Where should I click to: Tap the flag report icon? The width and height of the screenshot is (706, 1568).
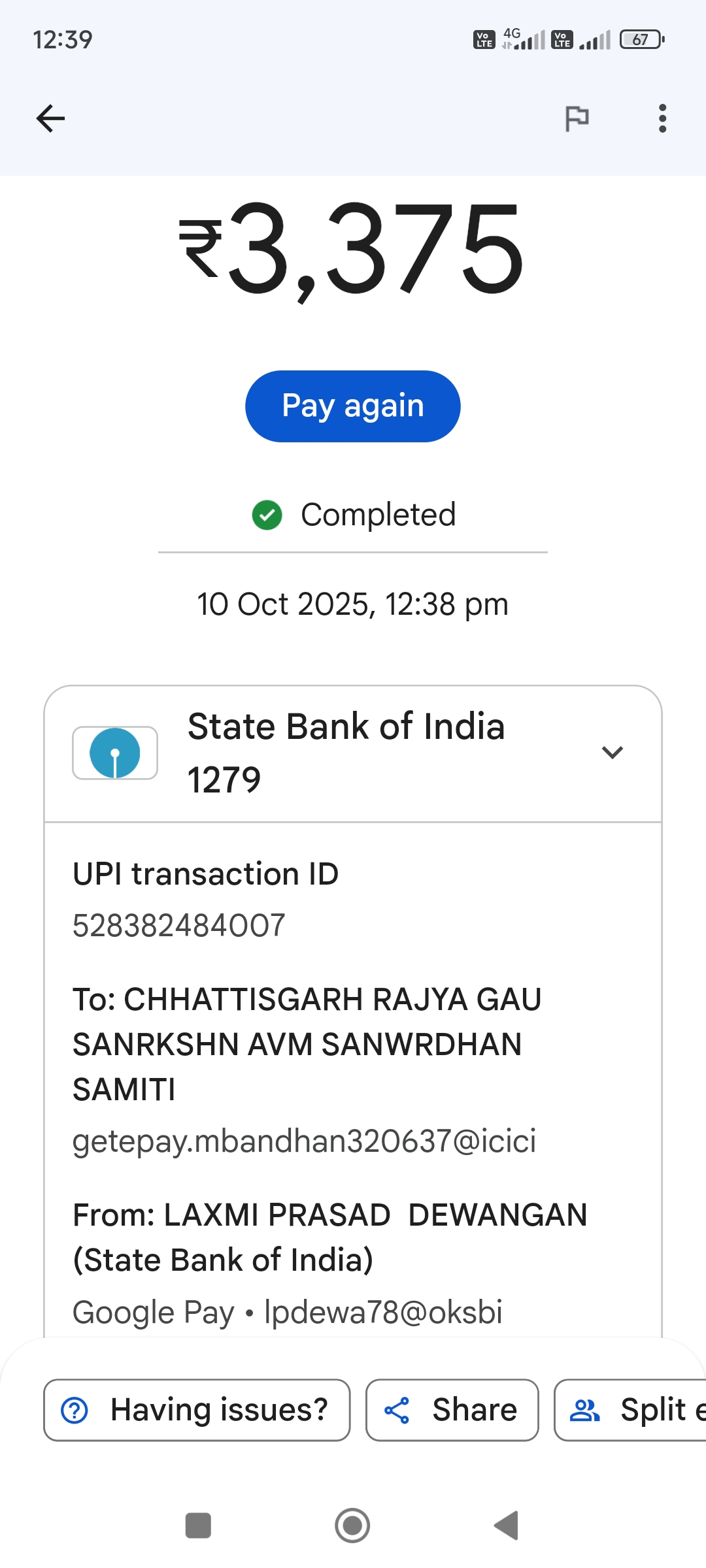coord(577,119)
